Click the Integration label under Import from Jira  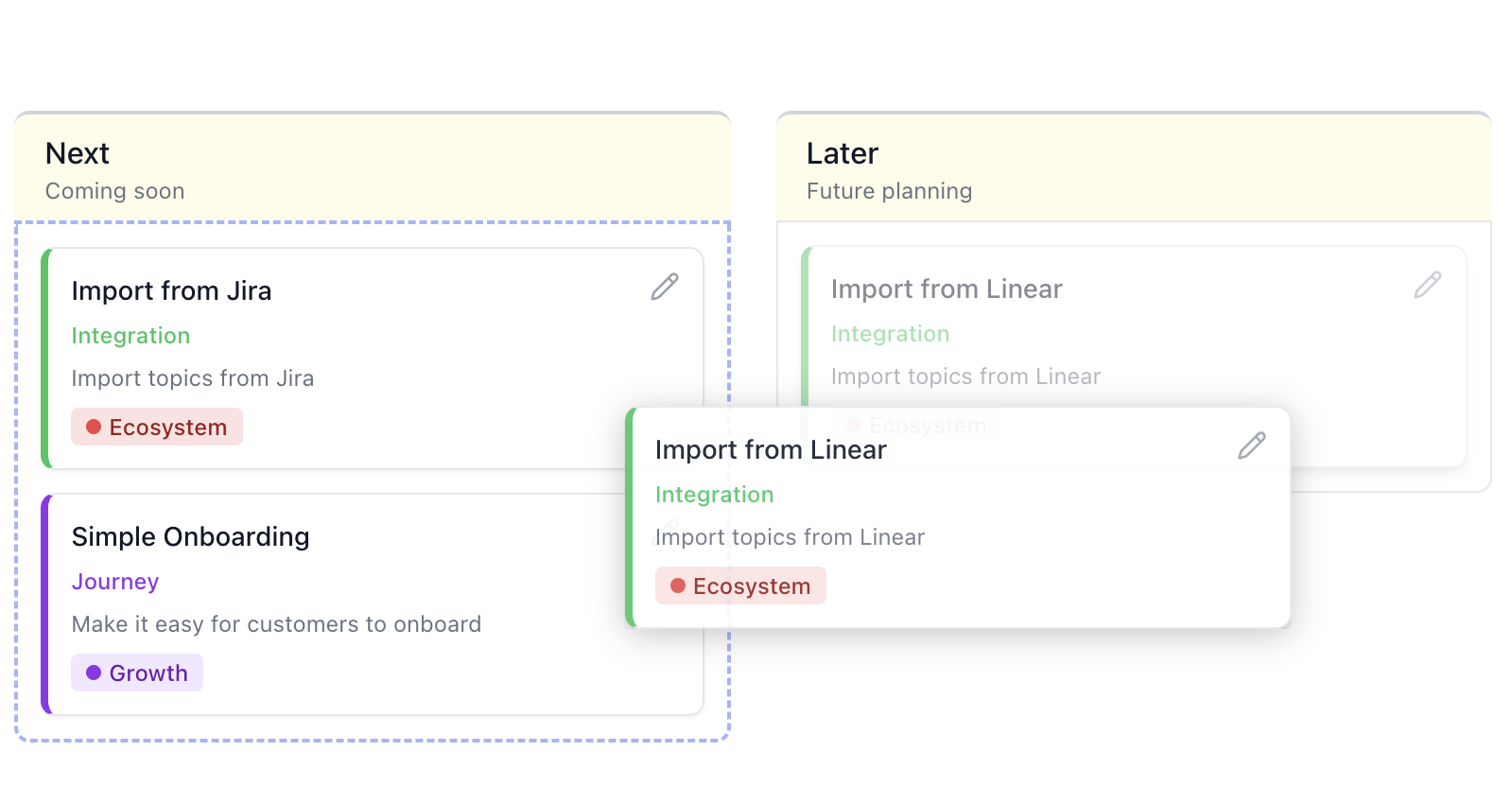(x=130, y=336)
